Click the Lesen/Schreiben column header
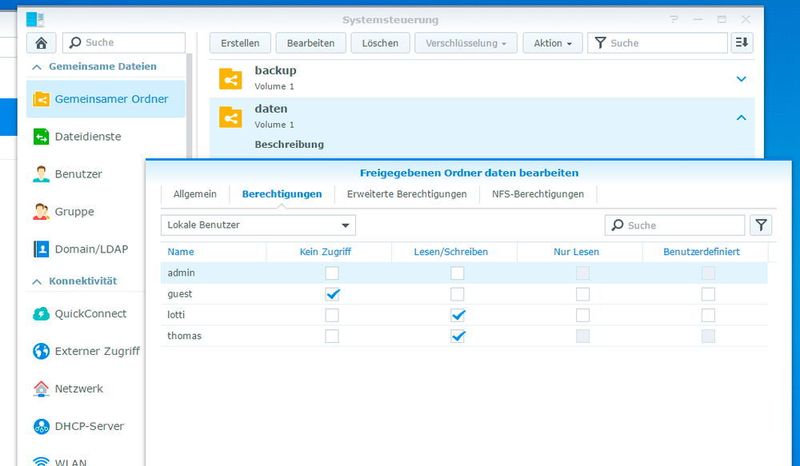The image size is (800, 466). [454, 252]
